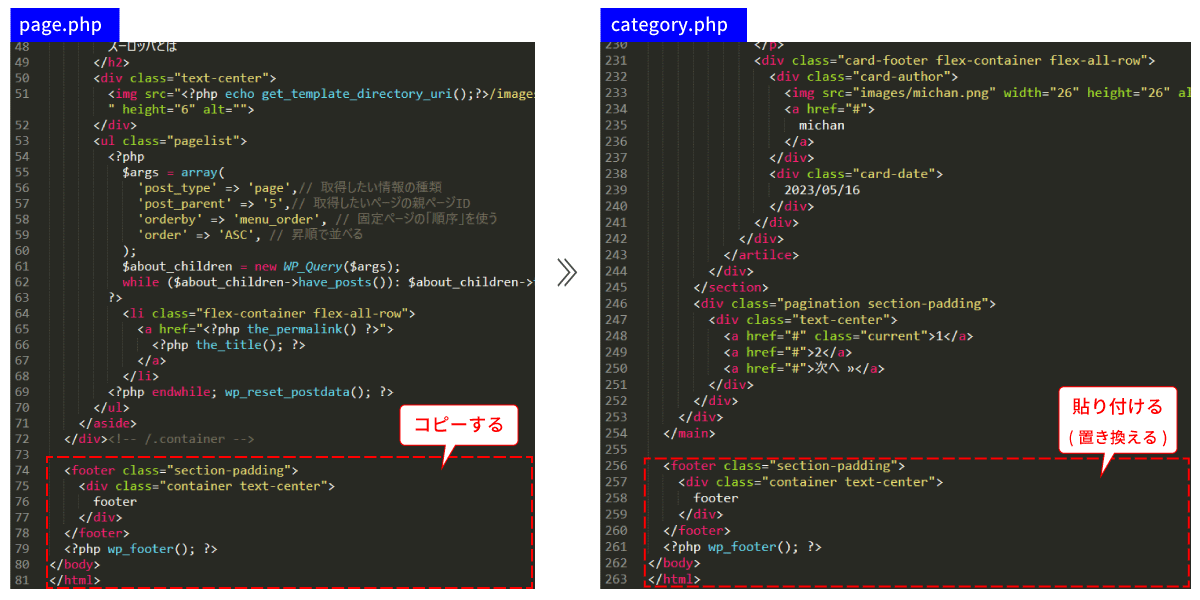Select the 'endwhile; wp_reset_postdata();' line
The width and height of the screenshot is (1200, 600).
coord(250,392)
